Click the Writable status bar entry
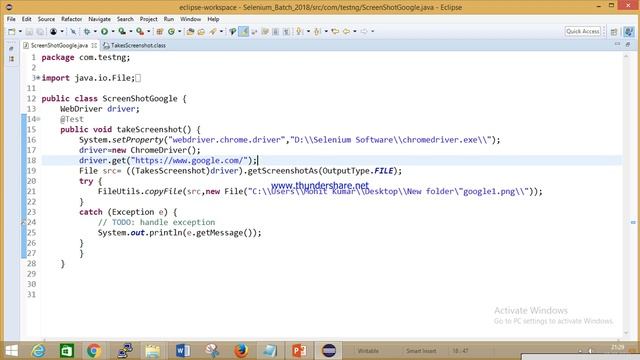This screenshot has height=360, width=640. [x=368, y=351]
